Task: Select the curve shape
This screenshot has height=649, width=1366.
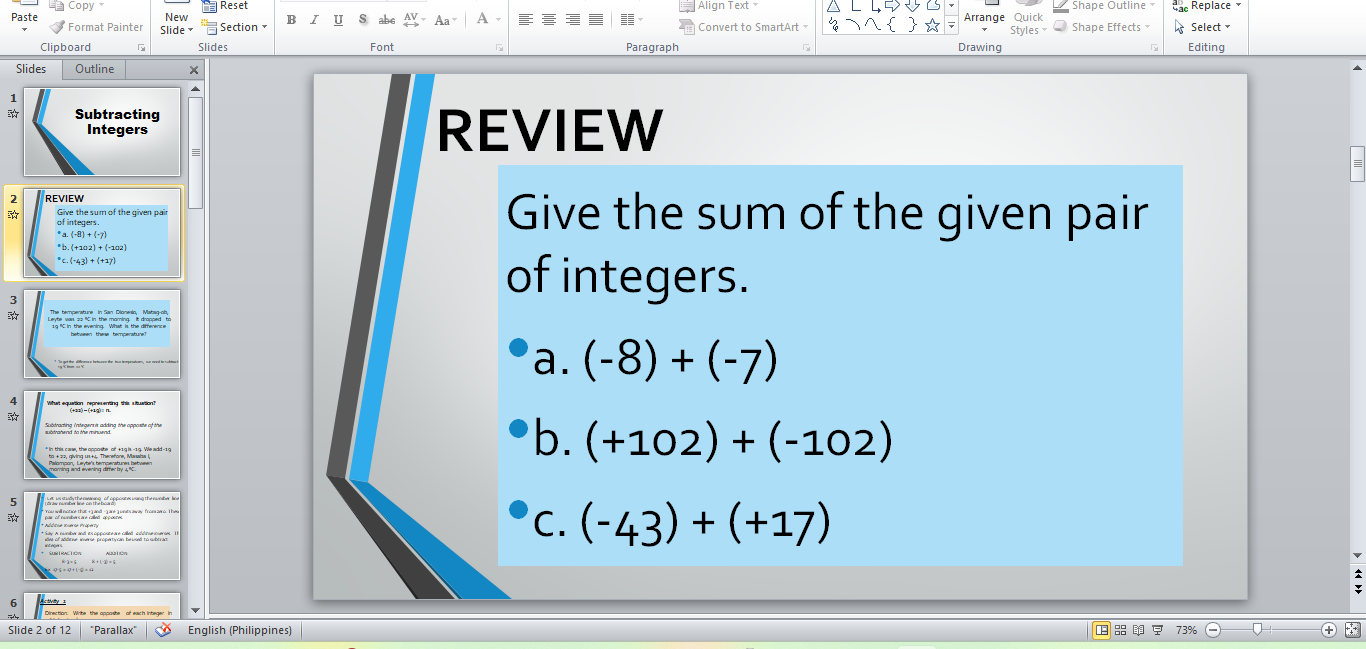Action: (x=872, y=25)
